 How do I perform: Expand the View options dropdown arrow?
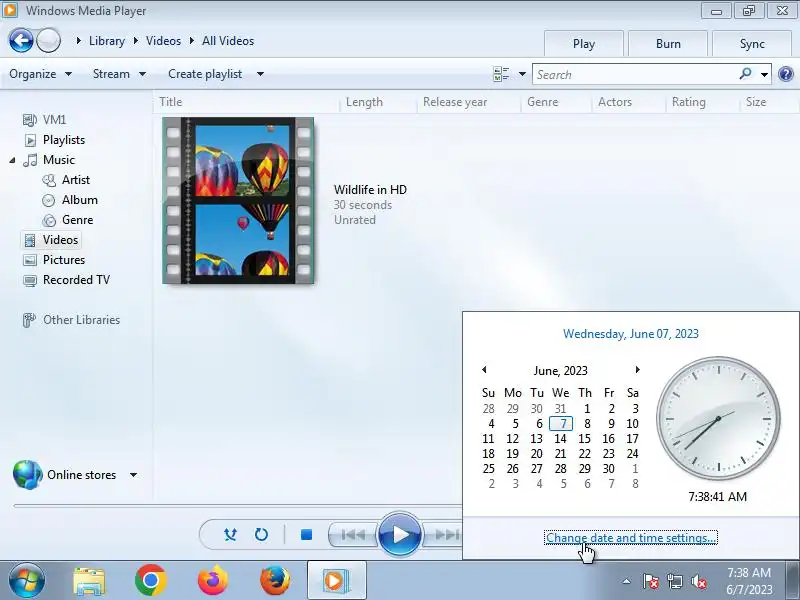click(522, 74)
